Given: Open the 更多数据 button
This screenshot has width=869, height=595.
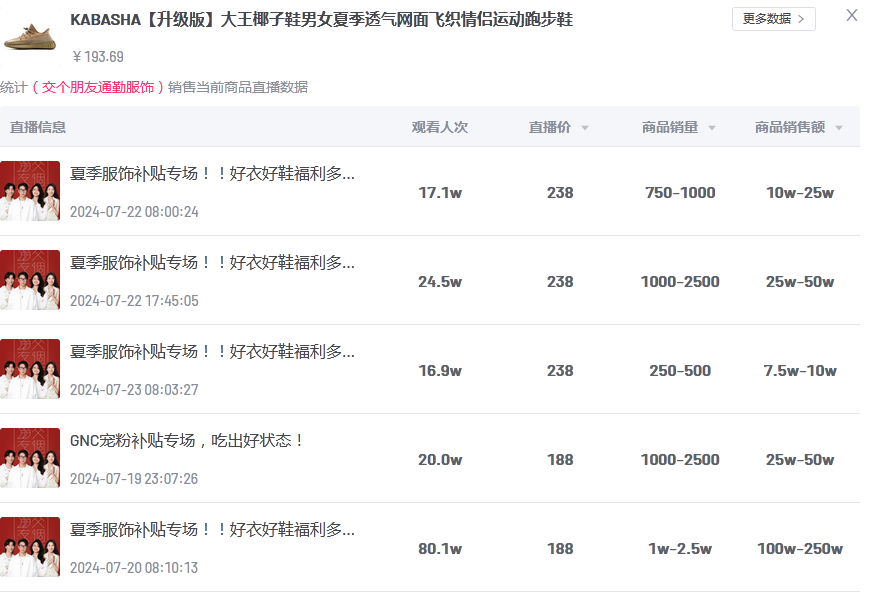Looking at the screenshot, I should (x=773, y=19).
